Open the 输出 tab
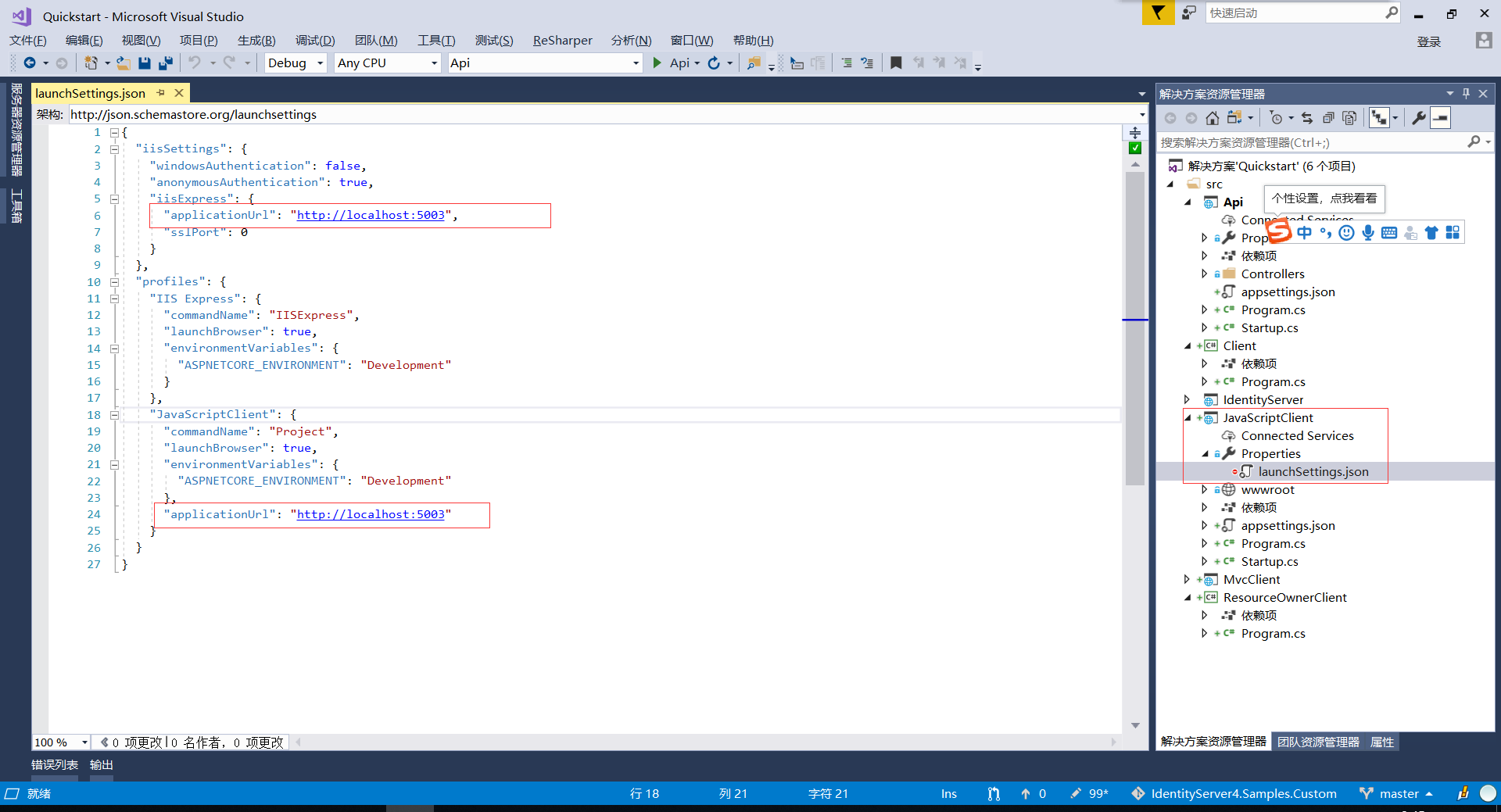 click(102, 765)
